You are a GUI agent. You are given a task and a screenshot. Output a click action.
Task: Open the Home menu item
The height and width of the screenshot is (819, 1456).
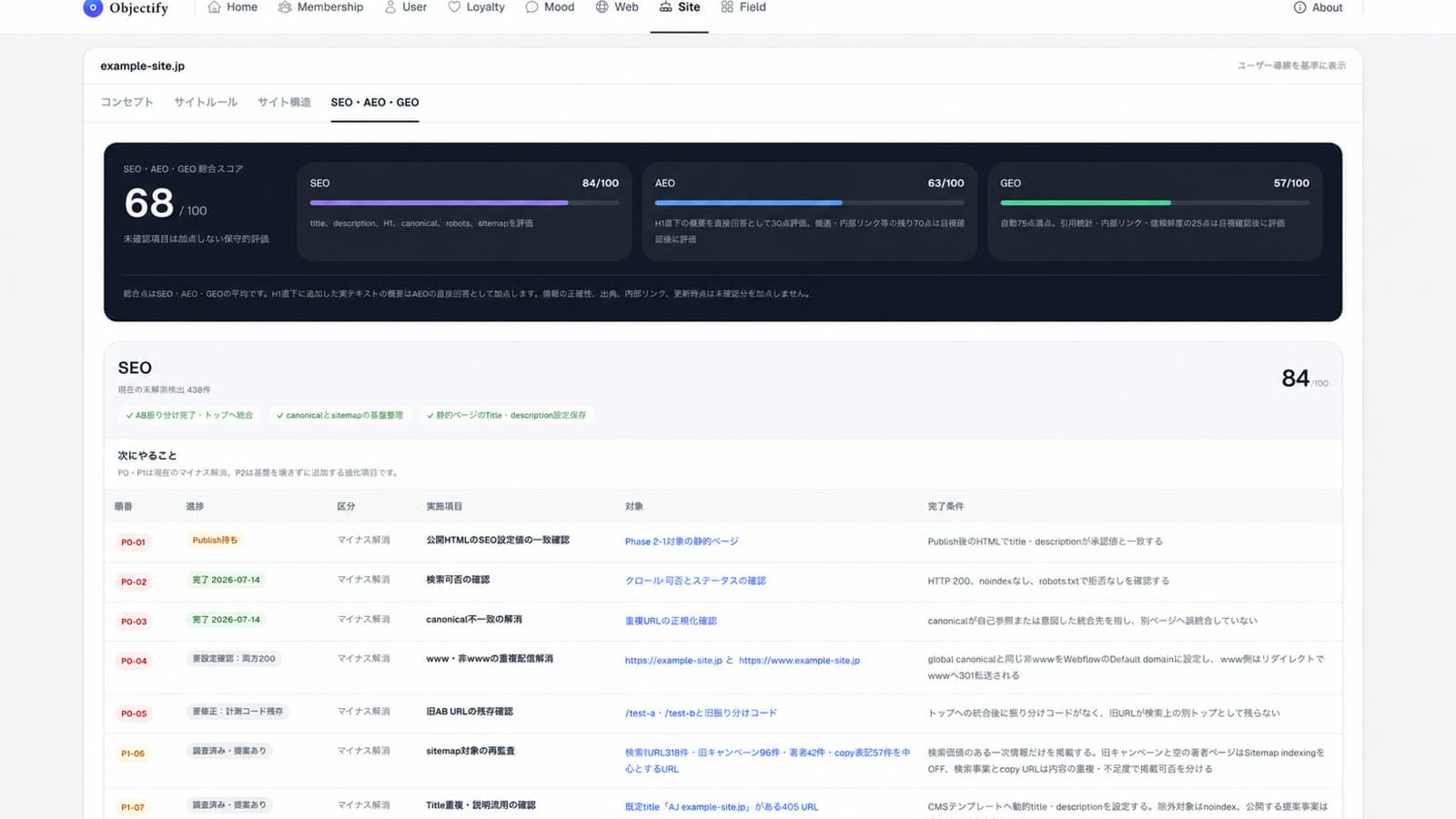(x=232, y=7)
